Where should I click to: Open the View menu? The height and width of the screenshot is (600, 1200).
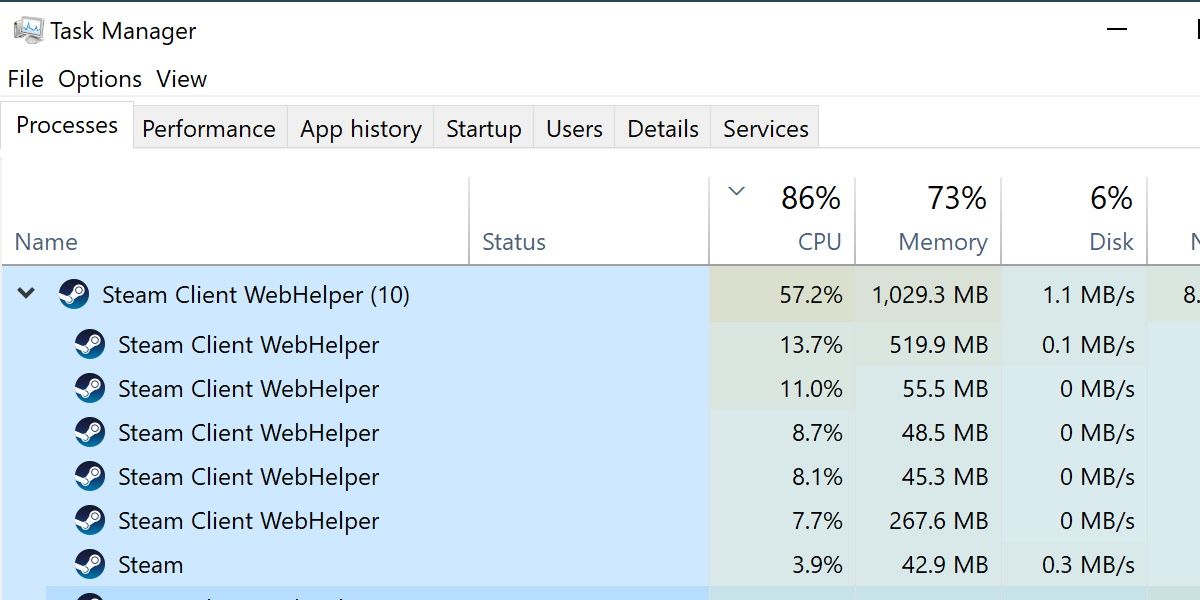[x=182, y=78]
